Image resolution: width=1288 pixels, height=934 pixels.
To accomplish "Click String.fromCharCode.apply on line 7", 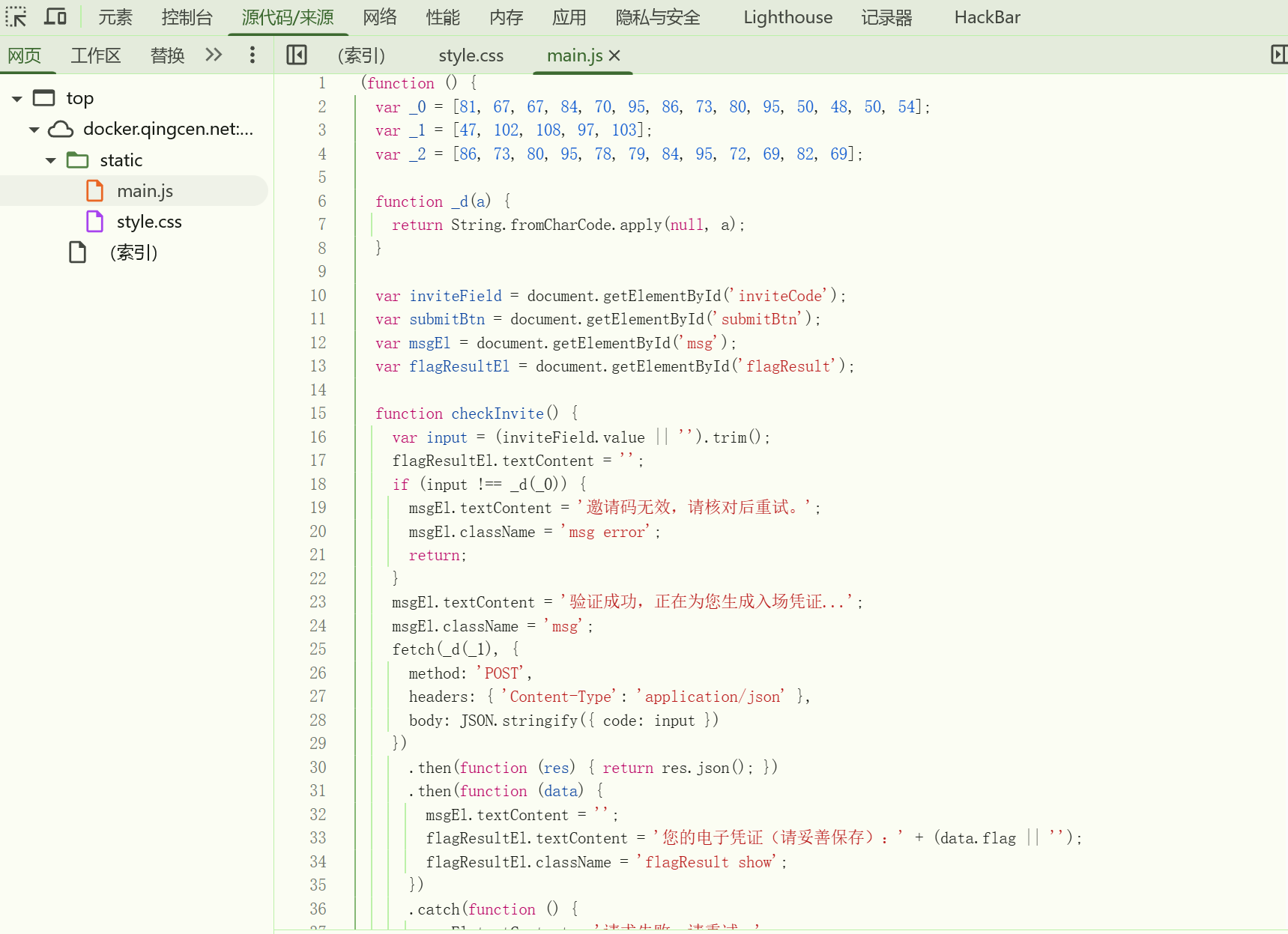I will click(x=557, y=225).
